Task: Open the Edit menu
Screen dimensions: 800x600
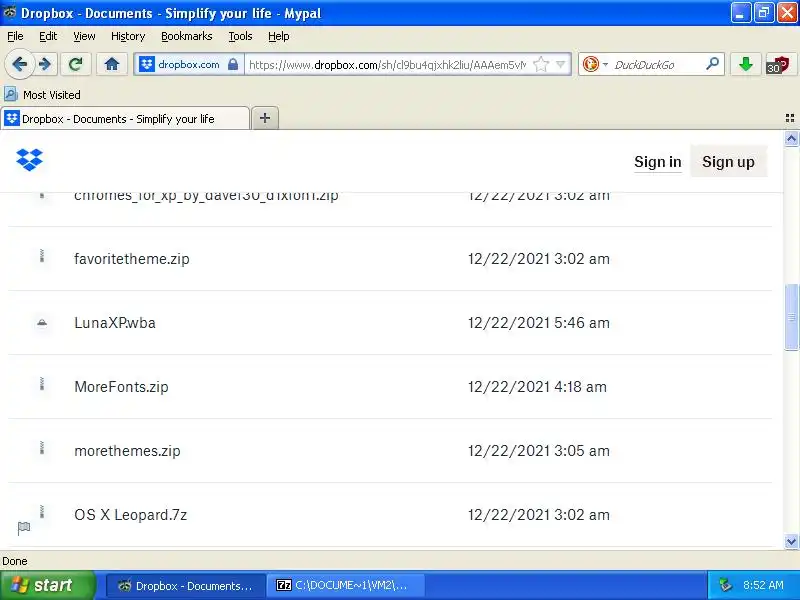Action: click(48, 36)
